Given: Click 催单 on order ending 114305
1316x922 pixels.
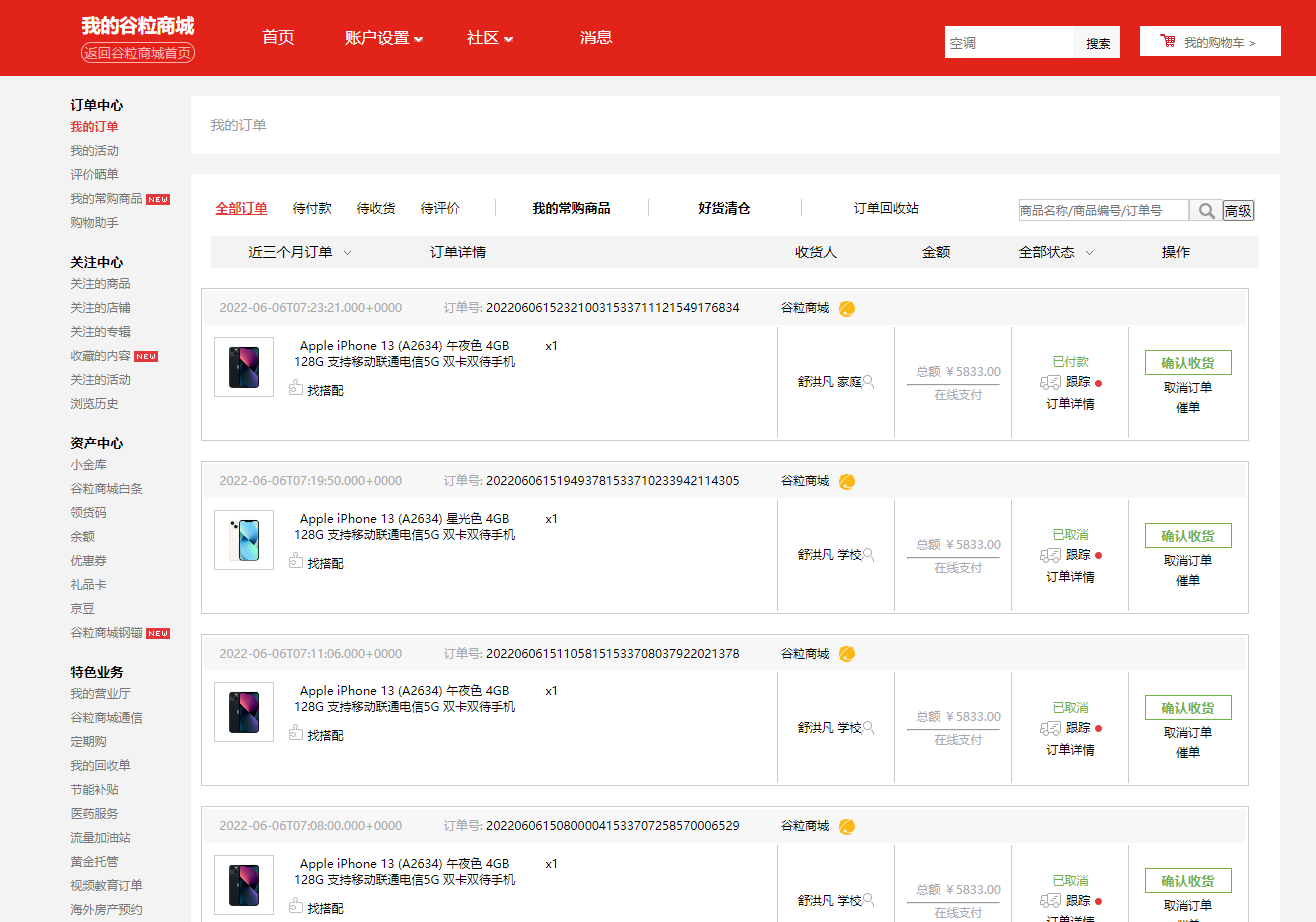Looking at the screenshot, I should (1188, 580).
